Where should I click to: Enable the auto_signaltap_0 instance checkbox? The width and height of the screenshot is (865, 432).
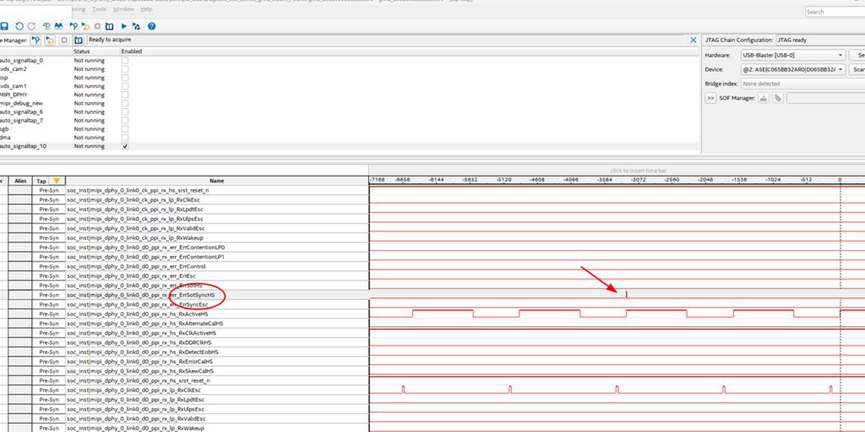coord(125,61)
